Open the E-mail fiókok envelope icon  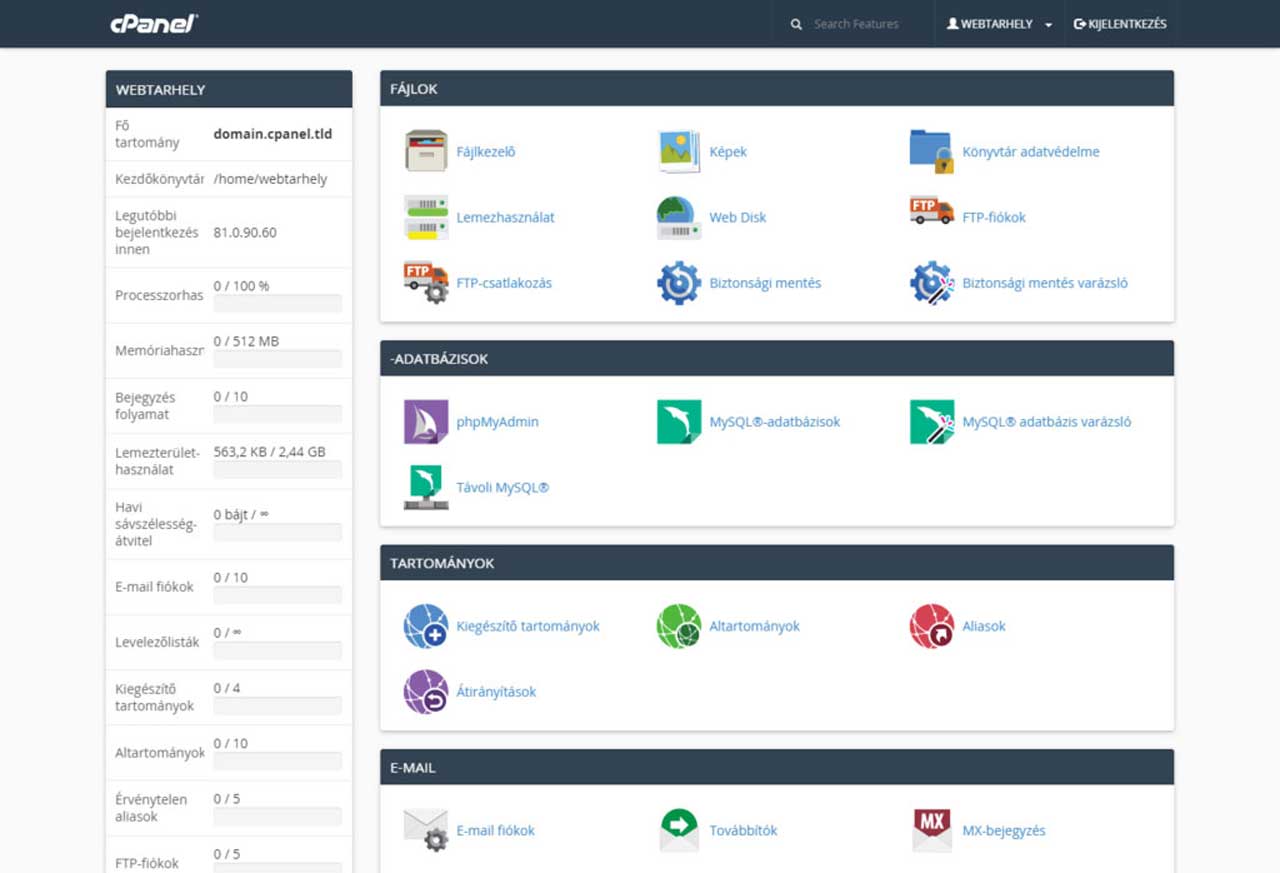(x=426, y=831)
